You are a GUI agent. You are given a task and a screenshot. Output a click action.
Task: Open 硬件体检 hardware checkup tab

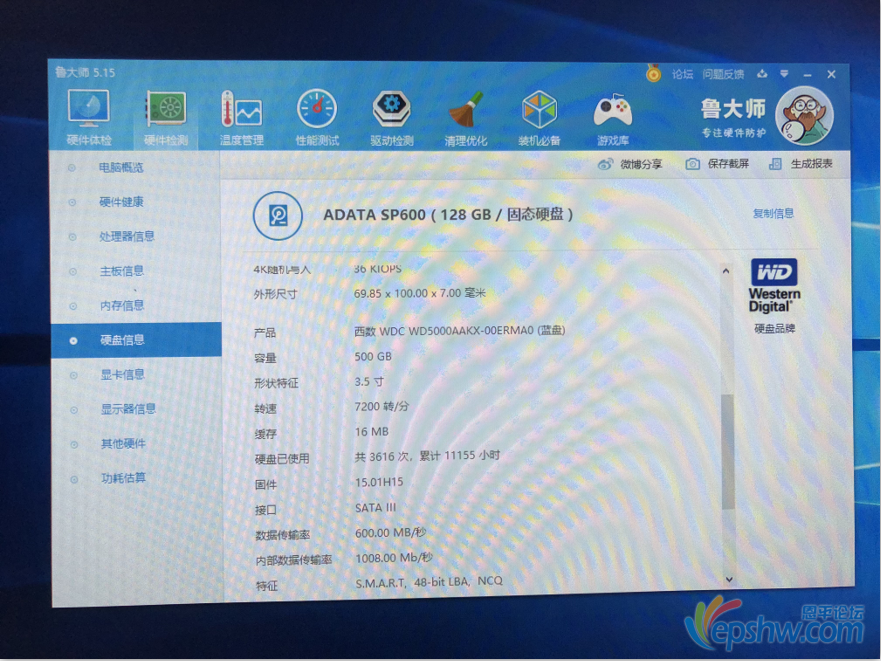coord(88,117)
